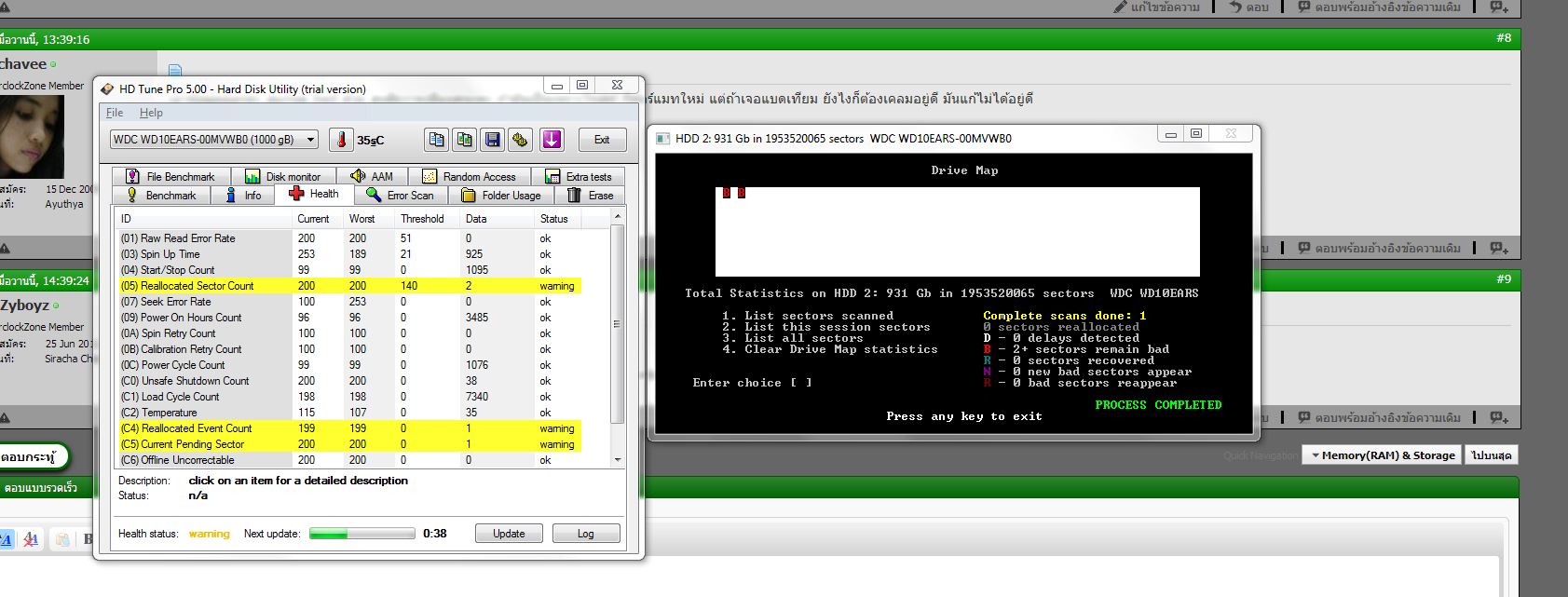Select the (C1) Load Cycle Count row

(x=349, y=397)
